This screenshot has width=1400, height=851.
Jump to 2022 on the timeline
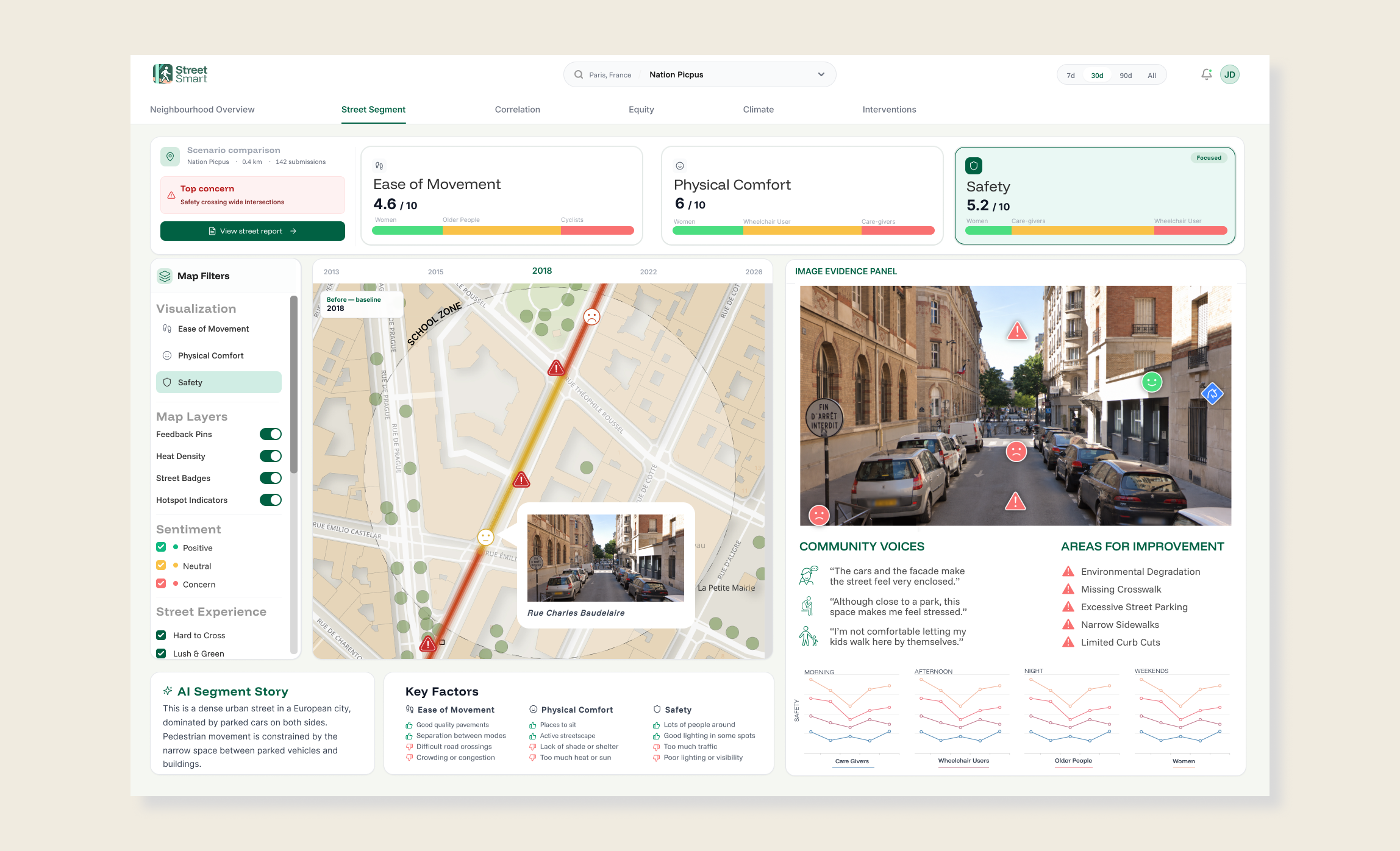(648, 272)
